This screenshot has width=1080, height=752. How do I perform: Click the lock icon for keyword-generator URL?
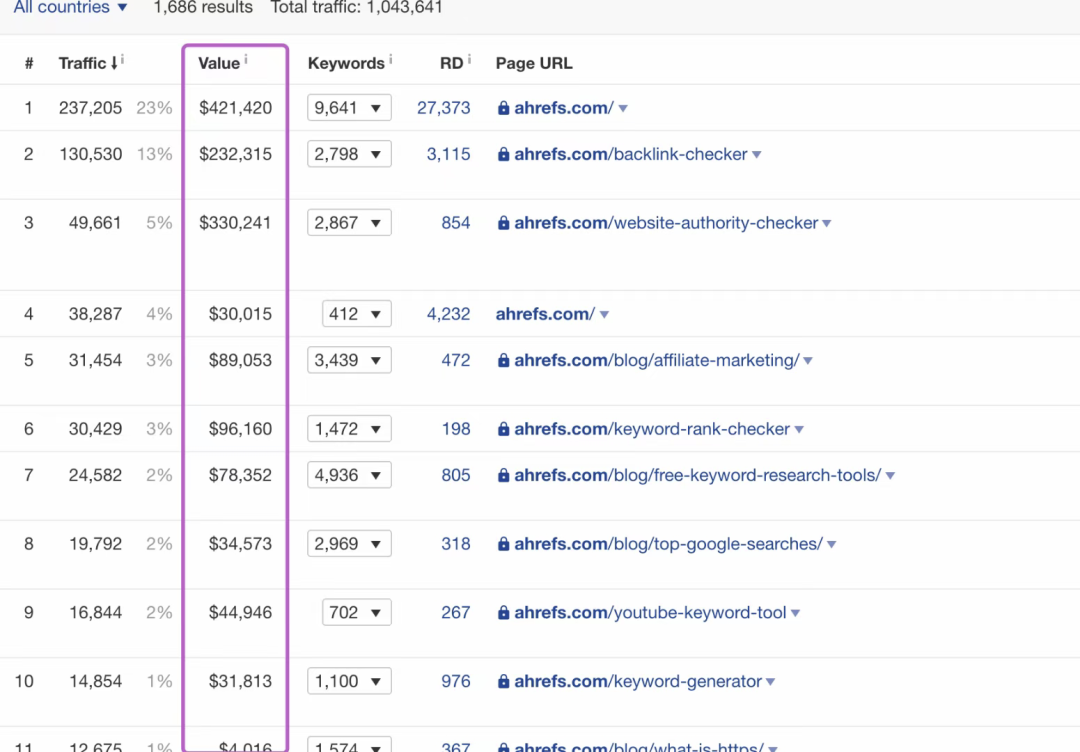click(x=503, y=682)
